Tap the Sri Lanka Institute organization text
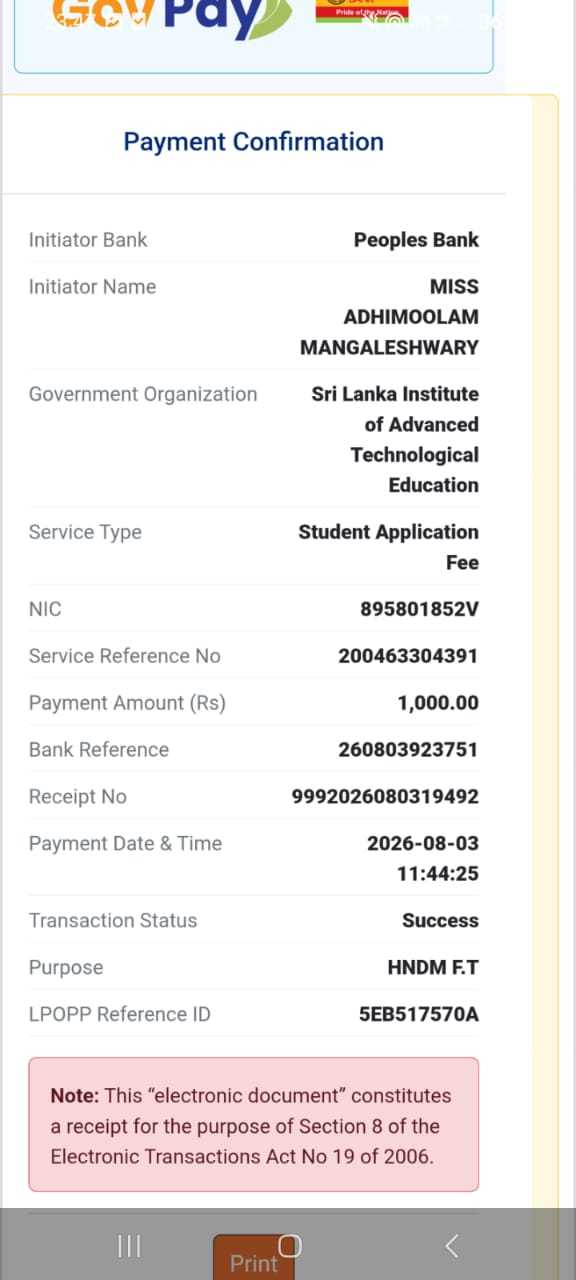The image size is (576, 1280). [x=395, y=439]
